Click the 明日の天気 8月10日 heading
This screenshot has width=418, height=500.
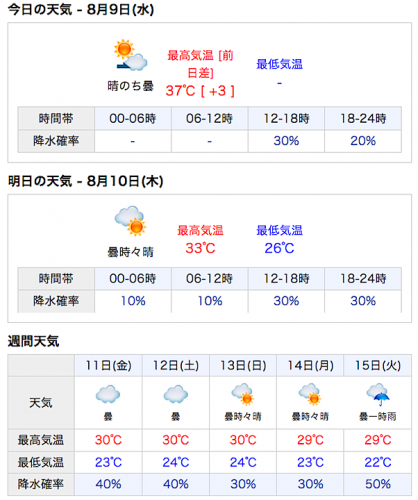(85, 181)
